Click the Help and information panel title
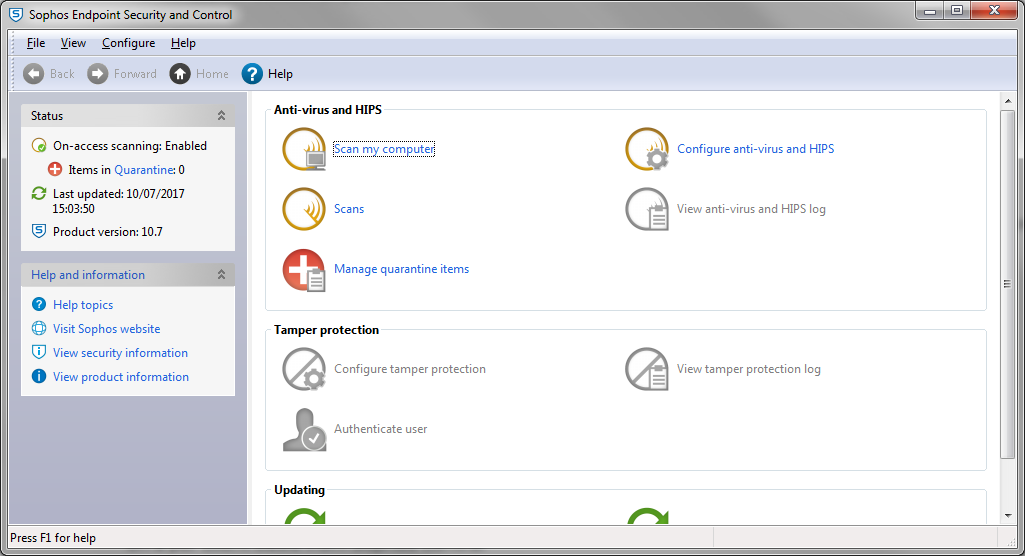Viewport: 1025px width, 556px height. pos(88,275)
